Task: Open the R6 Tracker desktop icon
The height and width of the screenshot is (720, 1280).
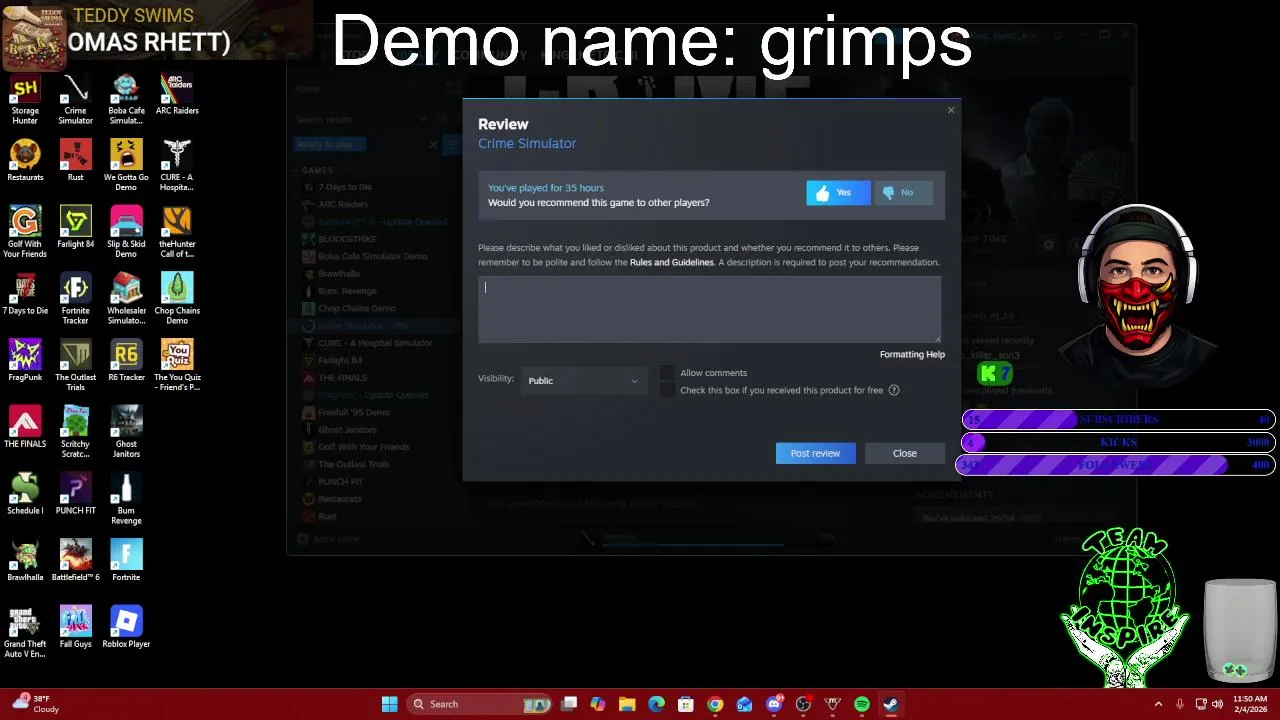Action: [x=126, y=362]
